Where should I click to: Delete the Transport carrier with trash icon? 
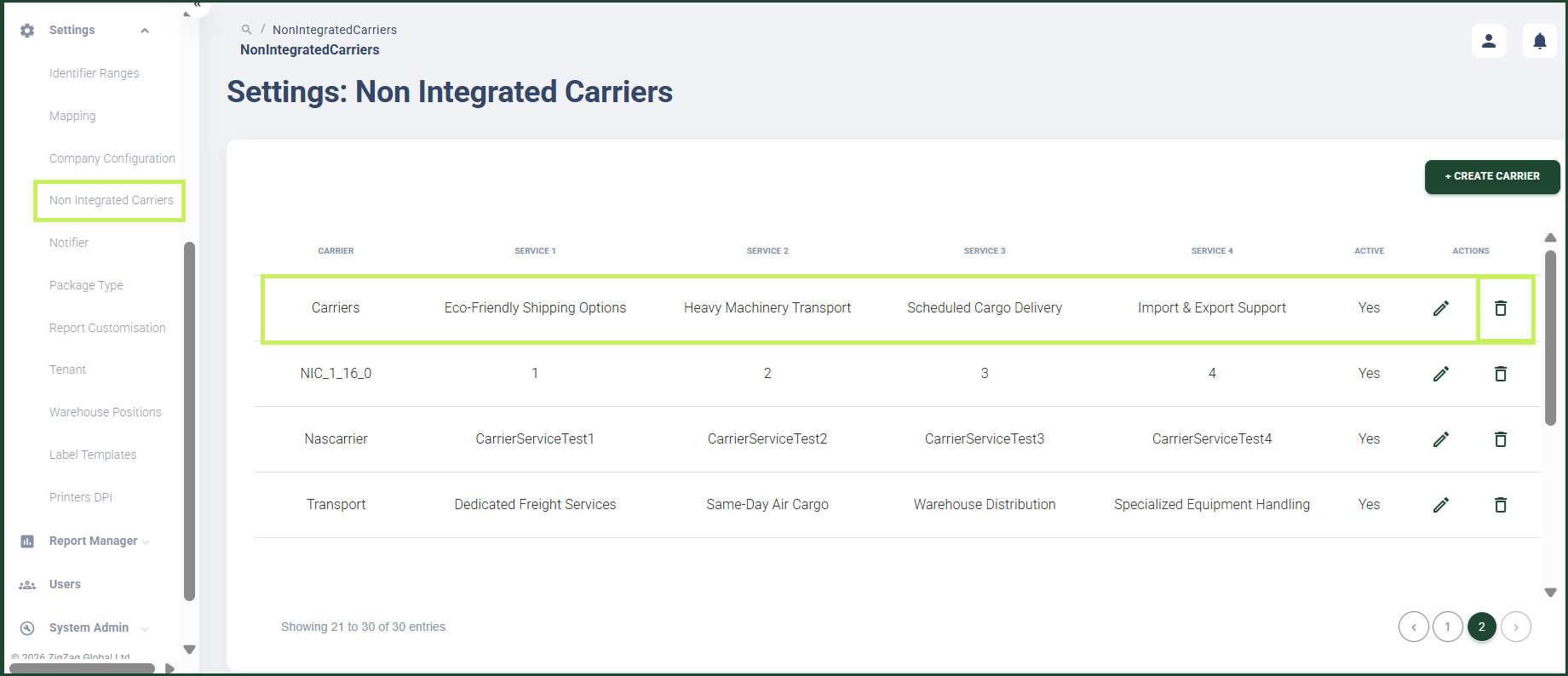point(1501,505)
